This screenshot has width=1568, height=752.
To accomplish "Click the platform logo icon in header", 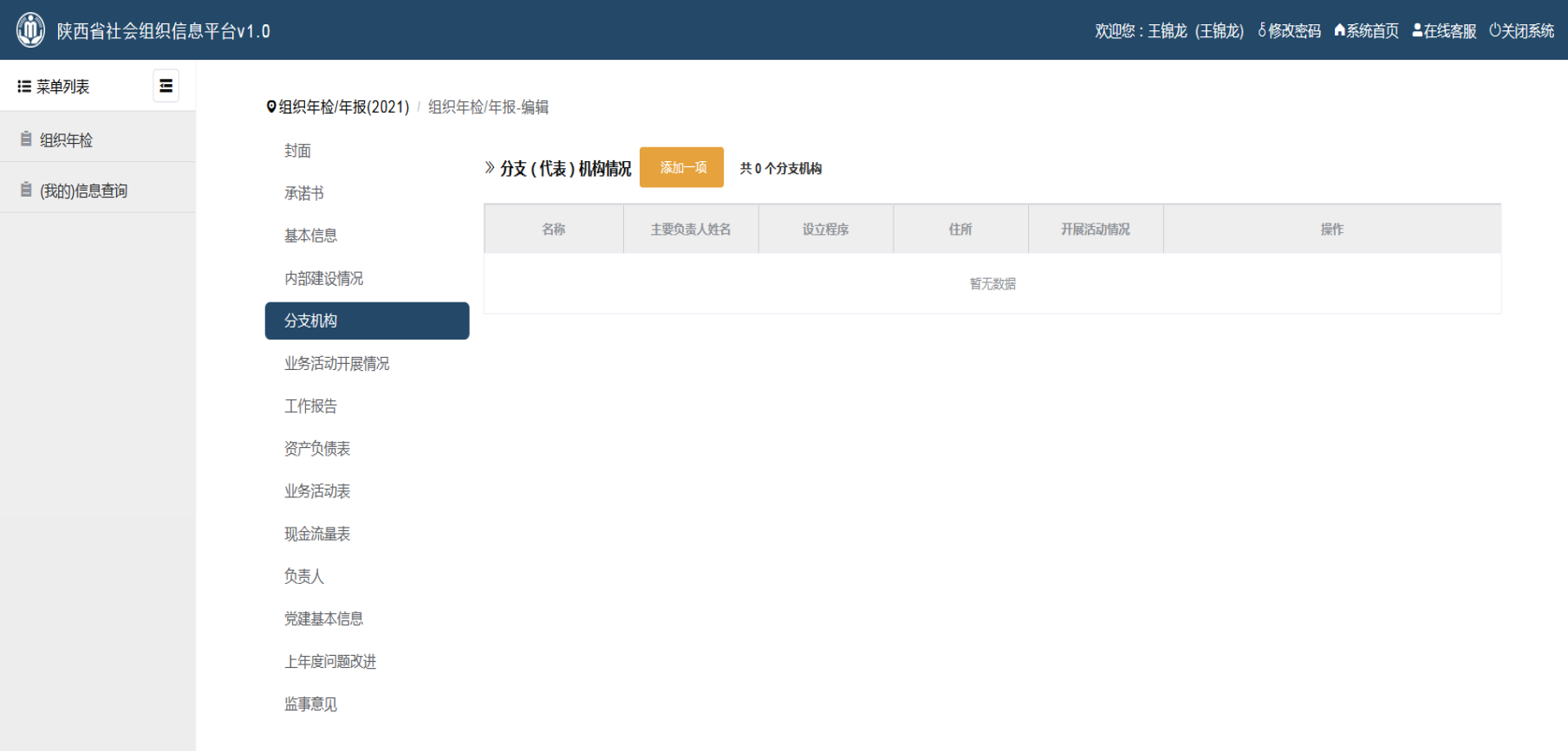I will pyautogui.click(x=30, y=30).
